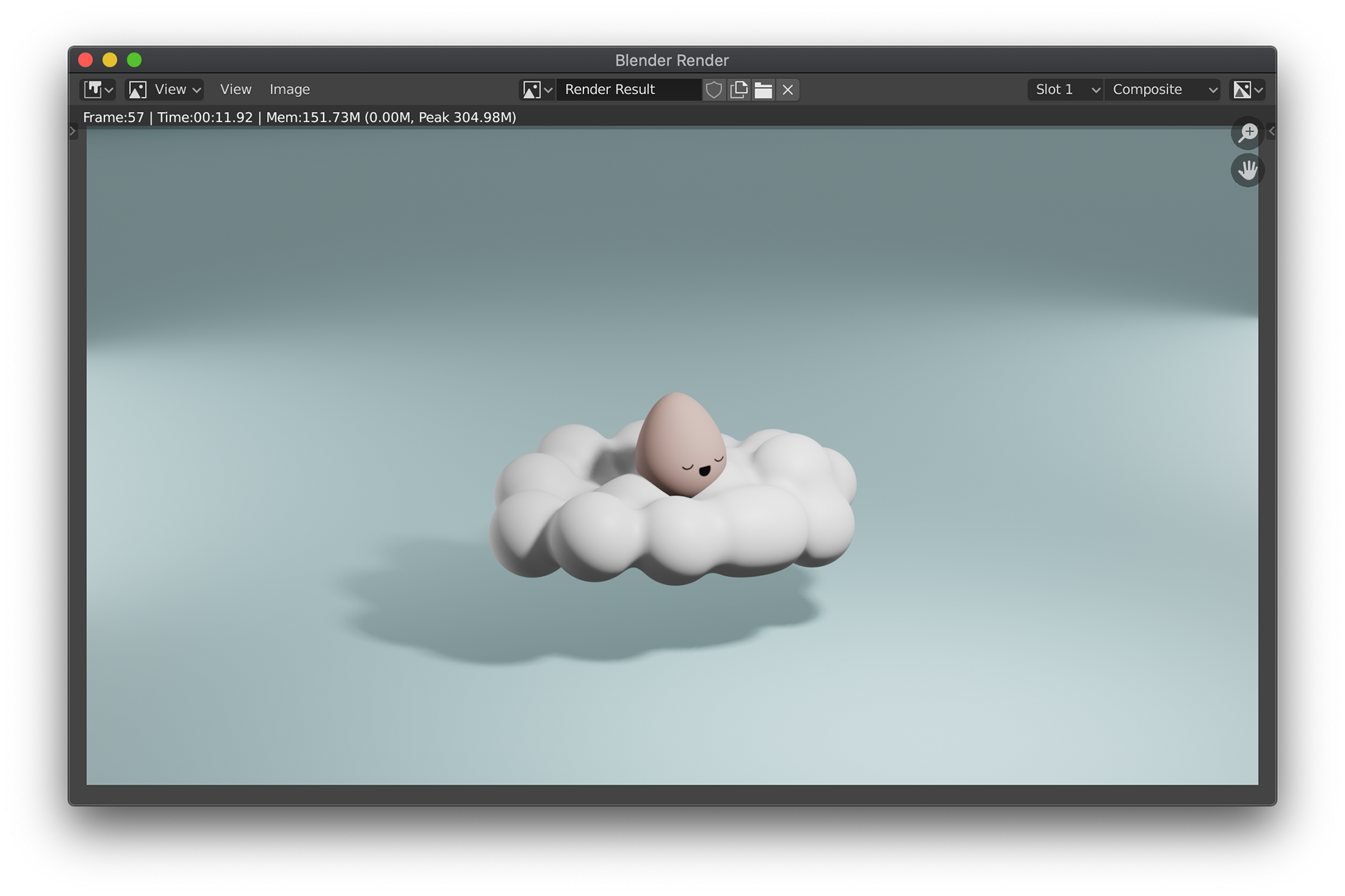Open the View mode dropdown
Screen dimensions: 1345x896
point(165,90)
